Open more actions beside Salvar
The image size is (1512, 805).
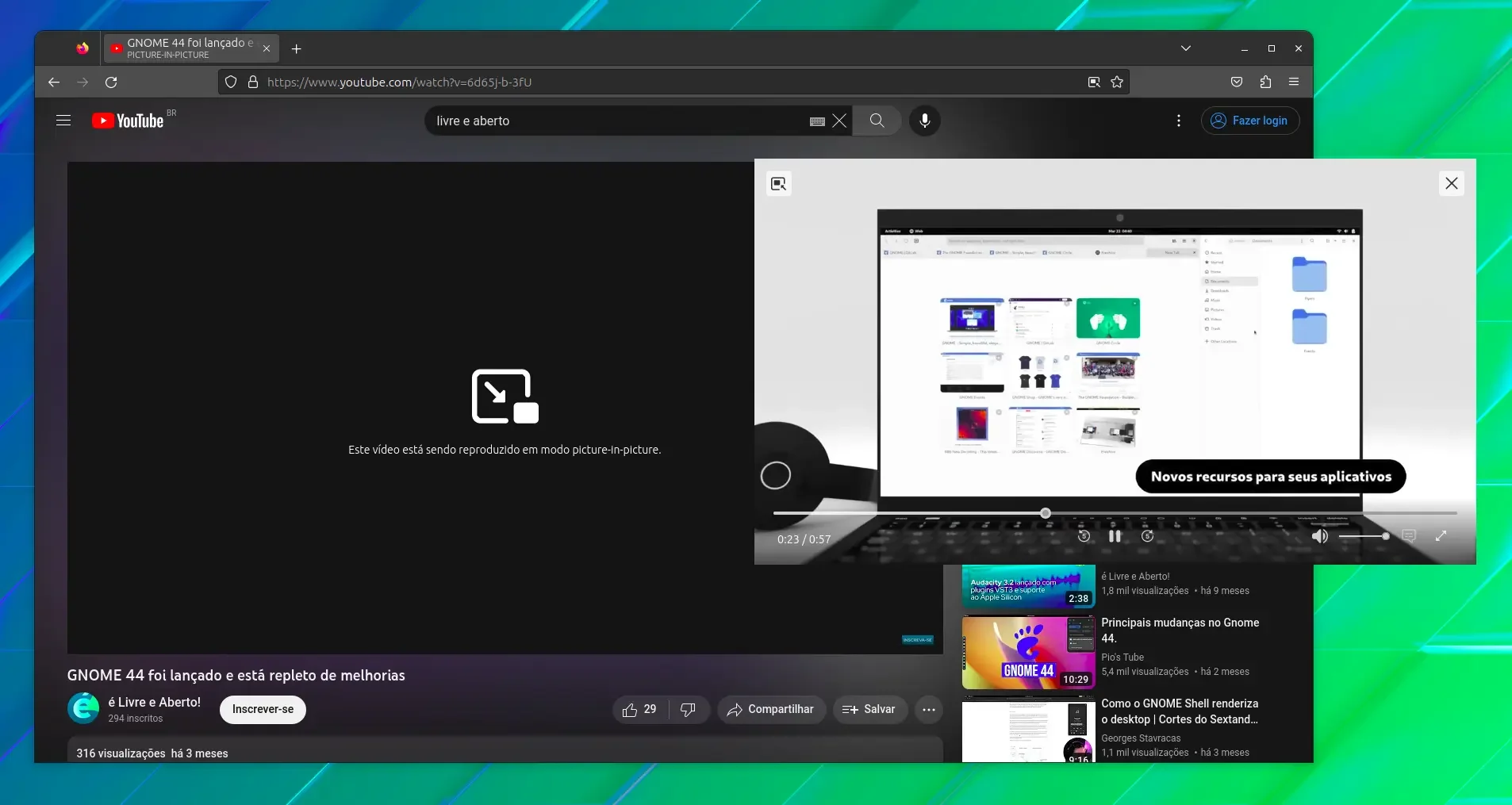(929, 709)
